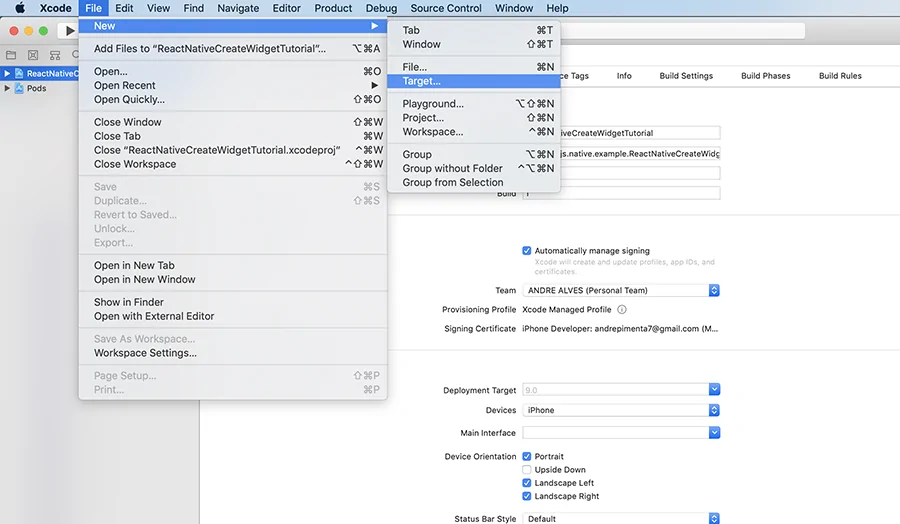The image size is (900, 524).
Task: Choose Open in New Tab
Action: click(x=232, y=266)
